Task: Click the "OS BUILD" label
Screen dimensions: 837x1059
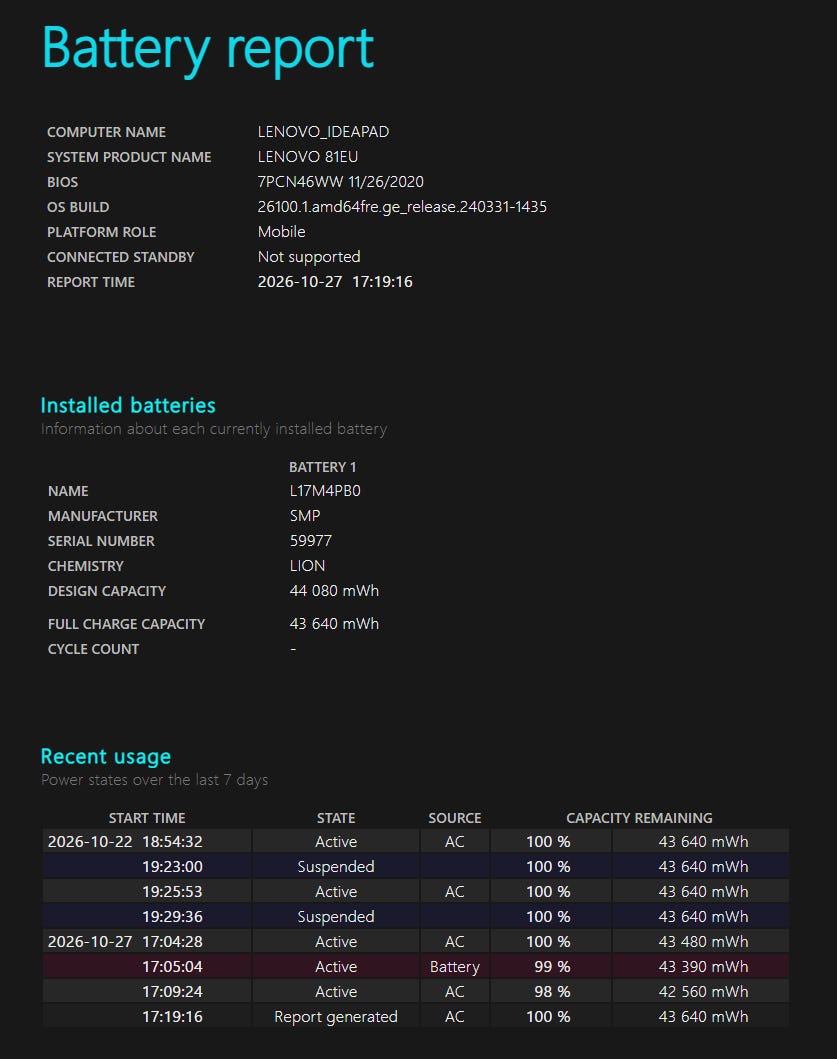Action: (78, 207)
